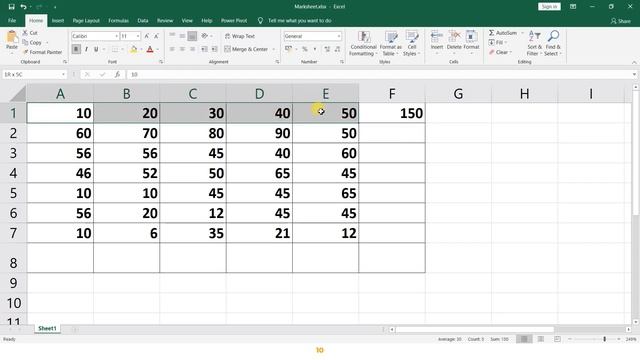
Task: Center cell text horizontally
Action: pos(182,49)
